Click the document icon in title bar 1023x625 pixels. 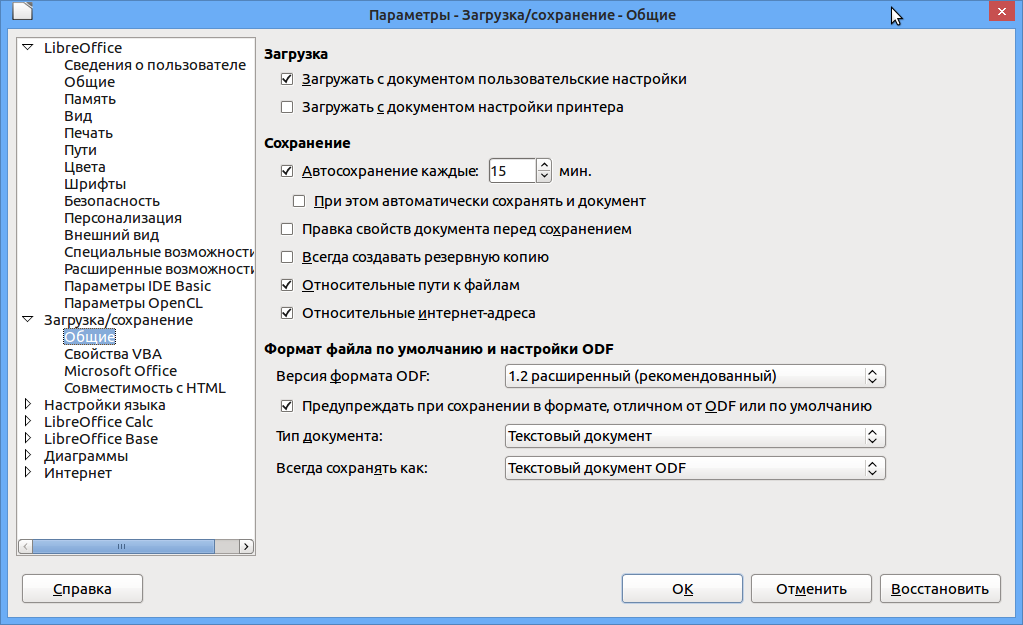point(22,11)
